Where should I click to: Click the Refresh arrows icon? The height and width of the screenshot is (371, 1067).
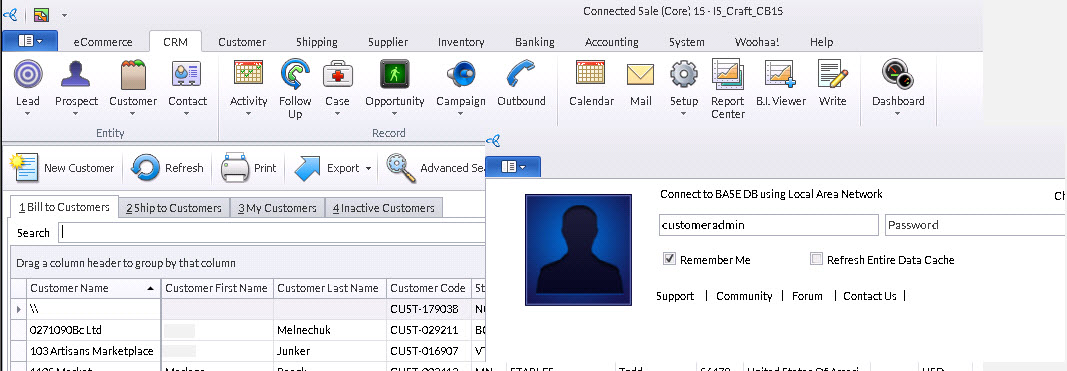point(145,167)
